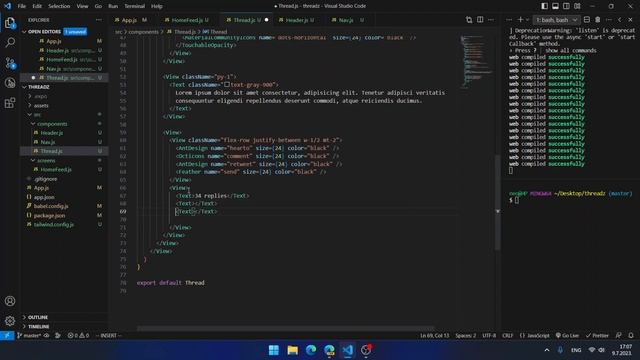
Task: Open HomeFeed.js under screens folder
Action: [56, 169]
